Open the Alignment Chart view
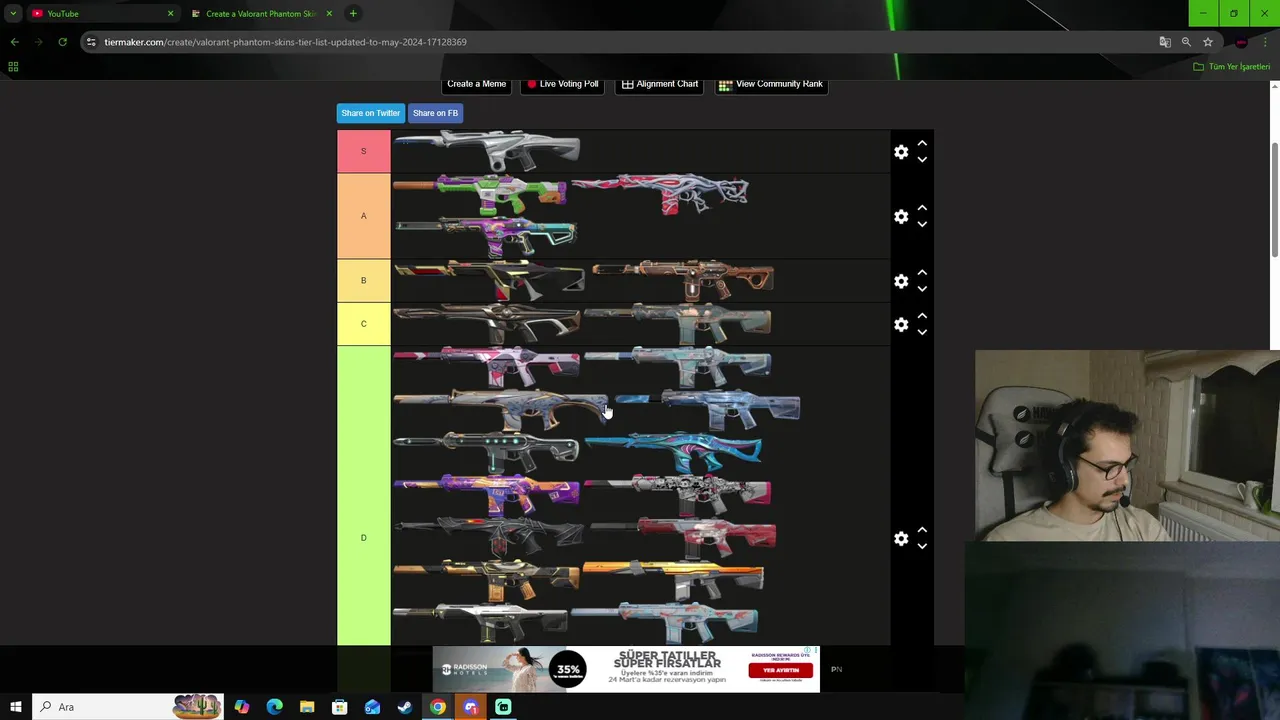 [660, 84]
